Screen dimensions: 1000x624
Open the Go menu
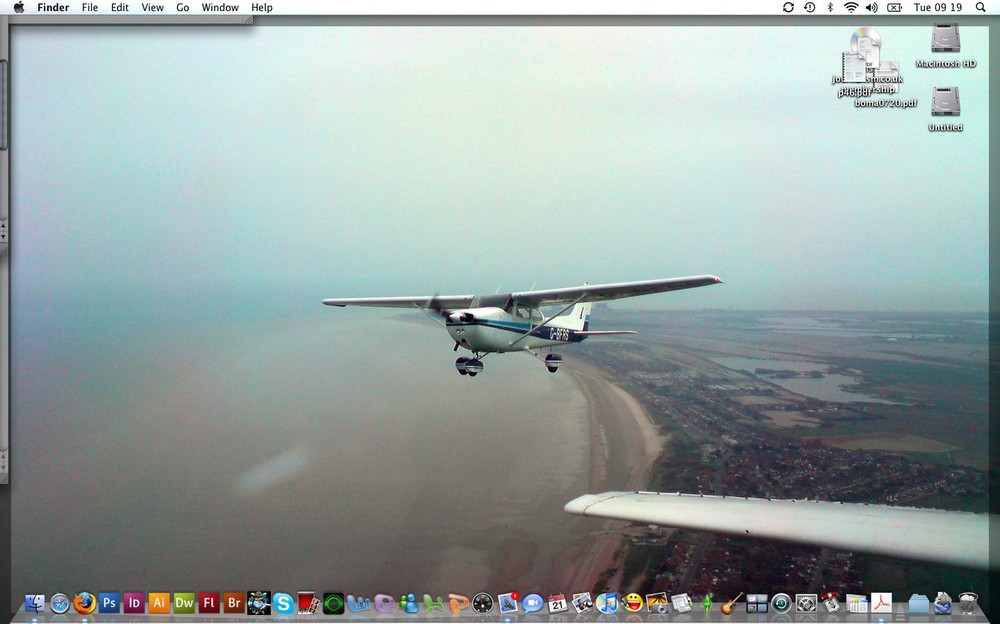(182, 7)
